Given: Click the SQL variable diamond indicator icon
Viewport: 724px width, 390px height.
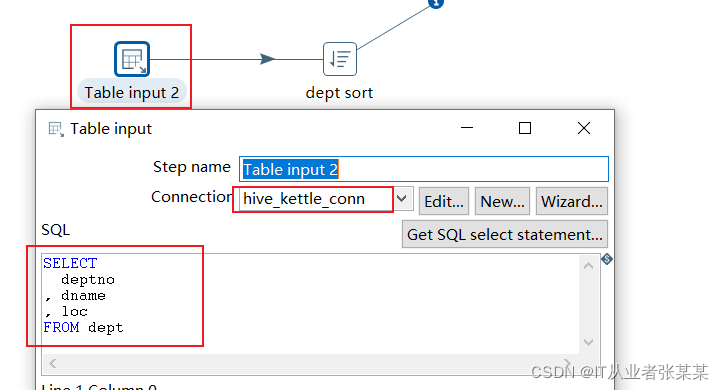Looking at the screenshot, I should (607, 259).
